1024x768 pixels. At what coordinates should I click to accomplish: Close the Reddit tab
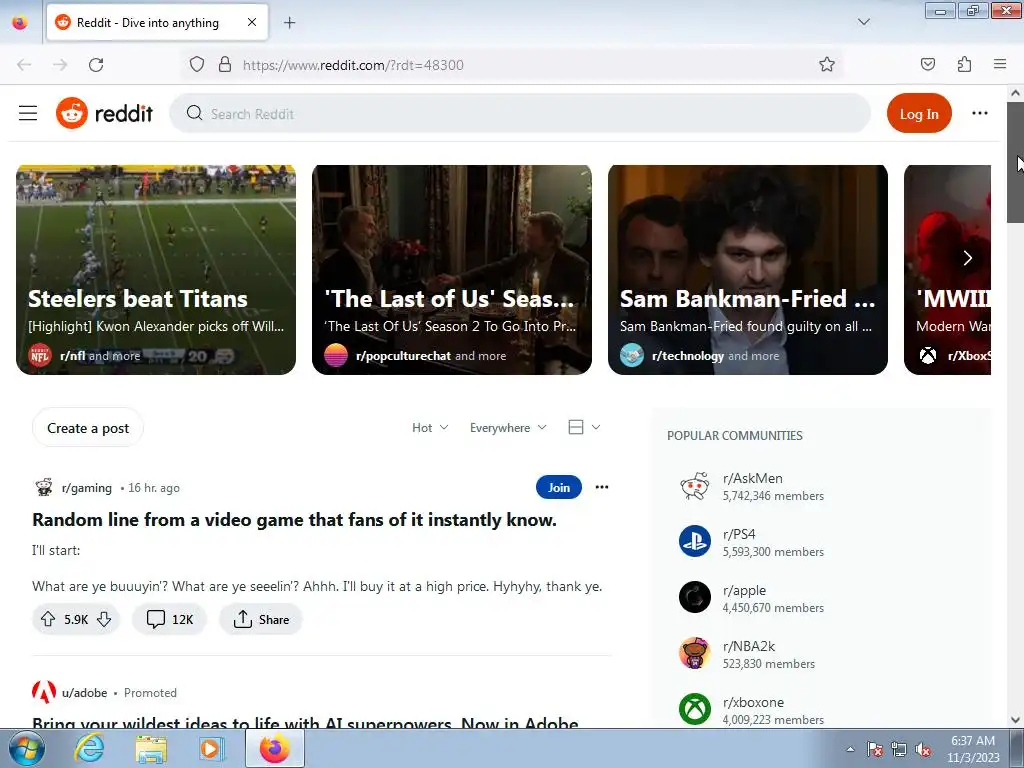tap(252, 22)
